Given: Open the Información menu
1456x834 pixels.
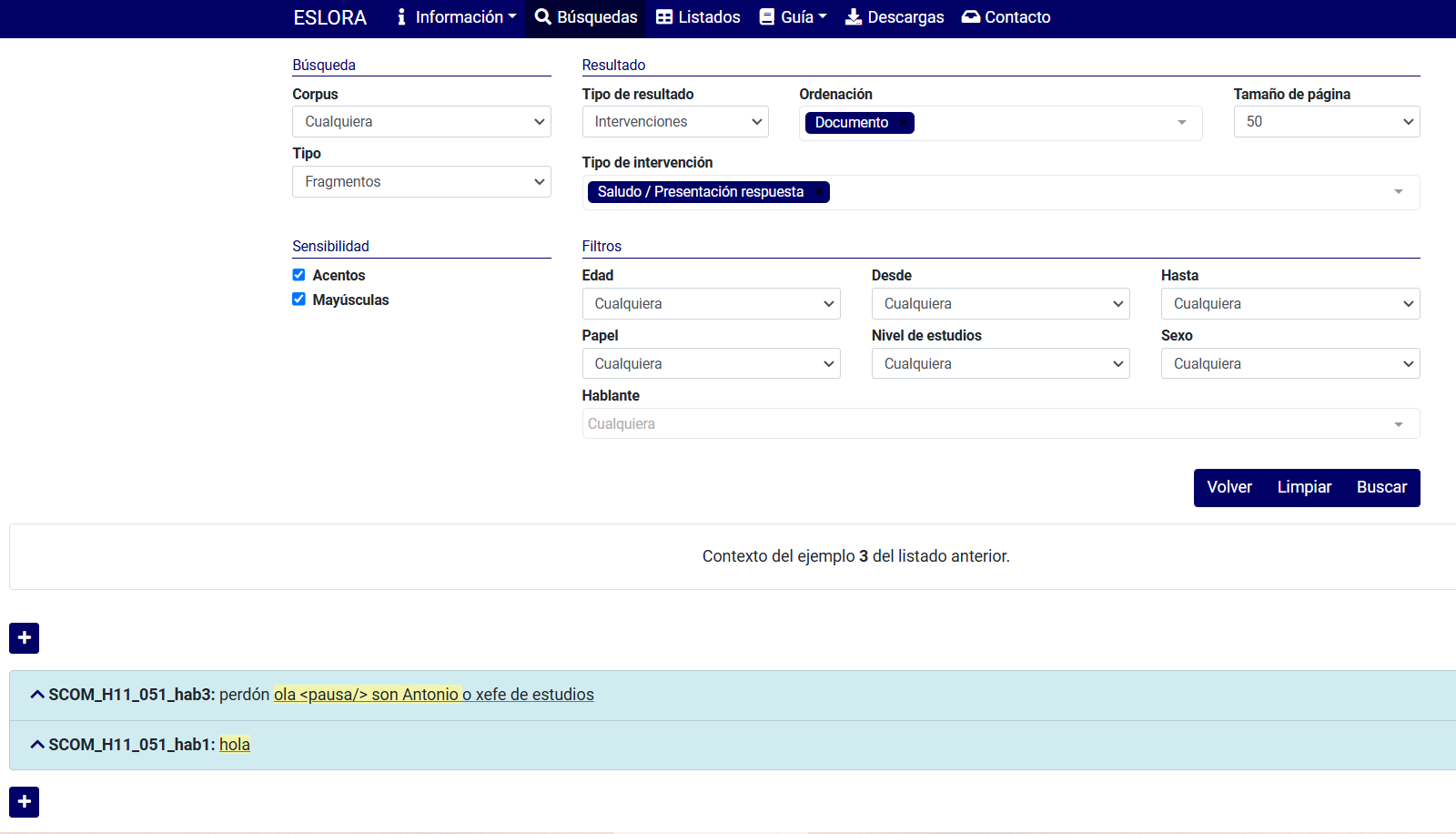Looking at the screenshot, I should coord(457,17).
